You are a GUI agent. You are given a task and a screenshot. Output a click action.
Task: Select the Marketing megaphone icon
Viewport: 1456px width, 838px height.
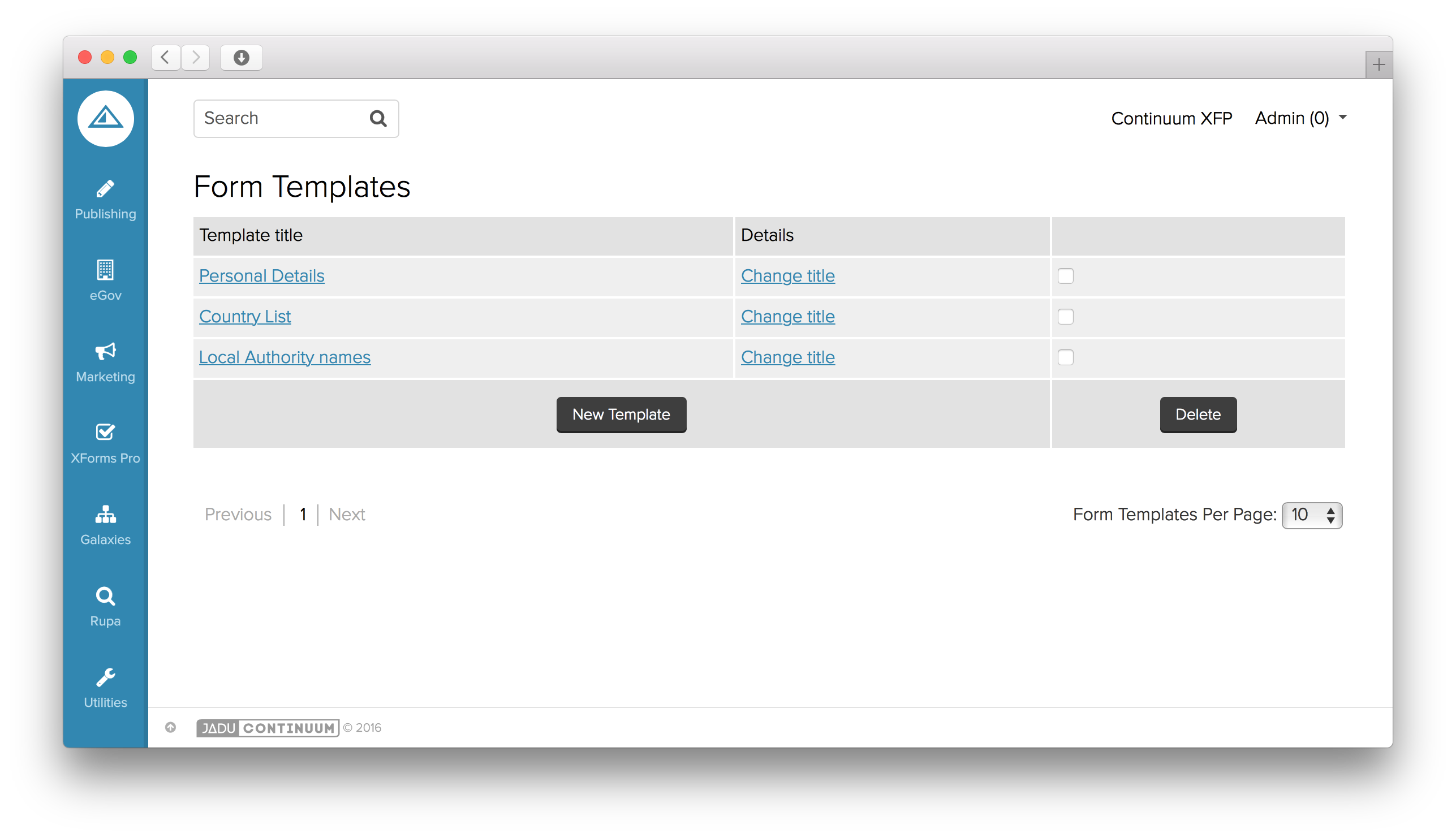coord(105,351)
